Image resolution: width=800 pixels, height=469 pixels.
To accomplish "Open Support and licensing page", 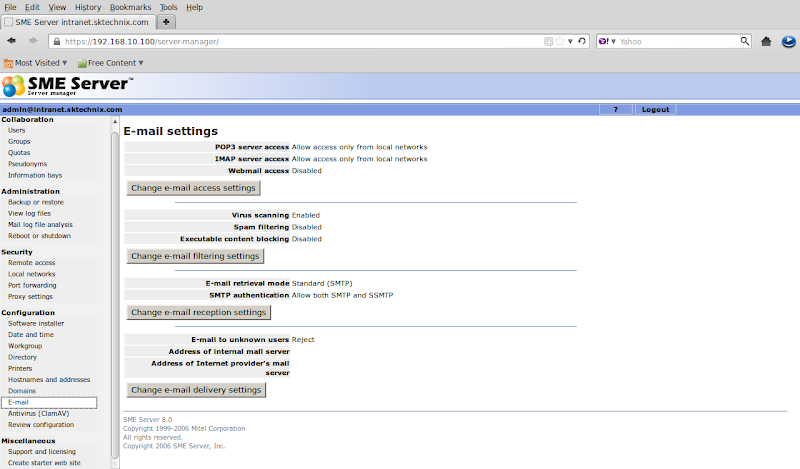I will click(x=42, y=452).
